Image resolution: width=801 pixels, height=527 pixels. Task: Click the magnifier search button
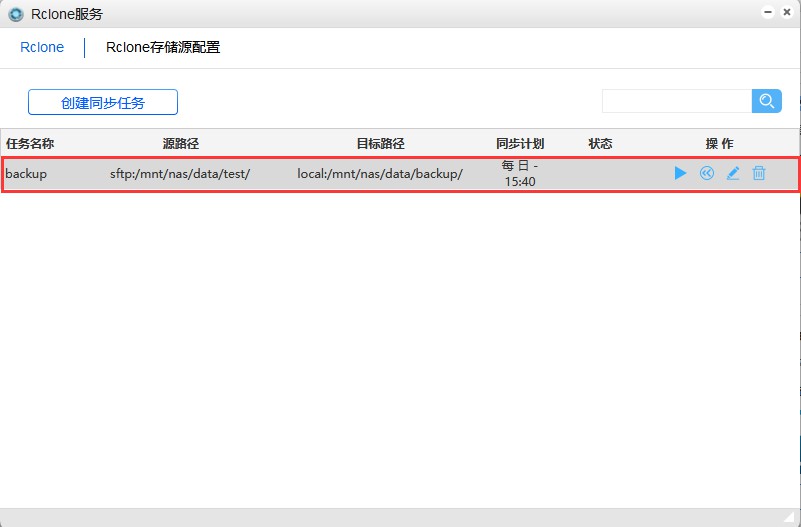767,101
